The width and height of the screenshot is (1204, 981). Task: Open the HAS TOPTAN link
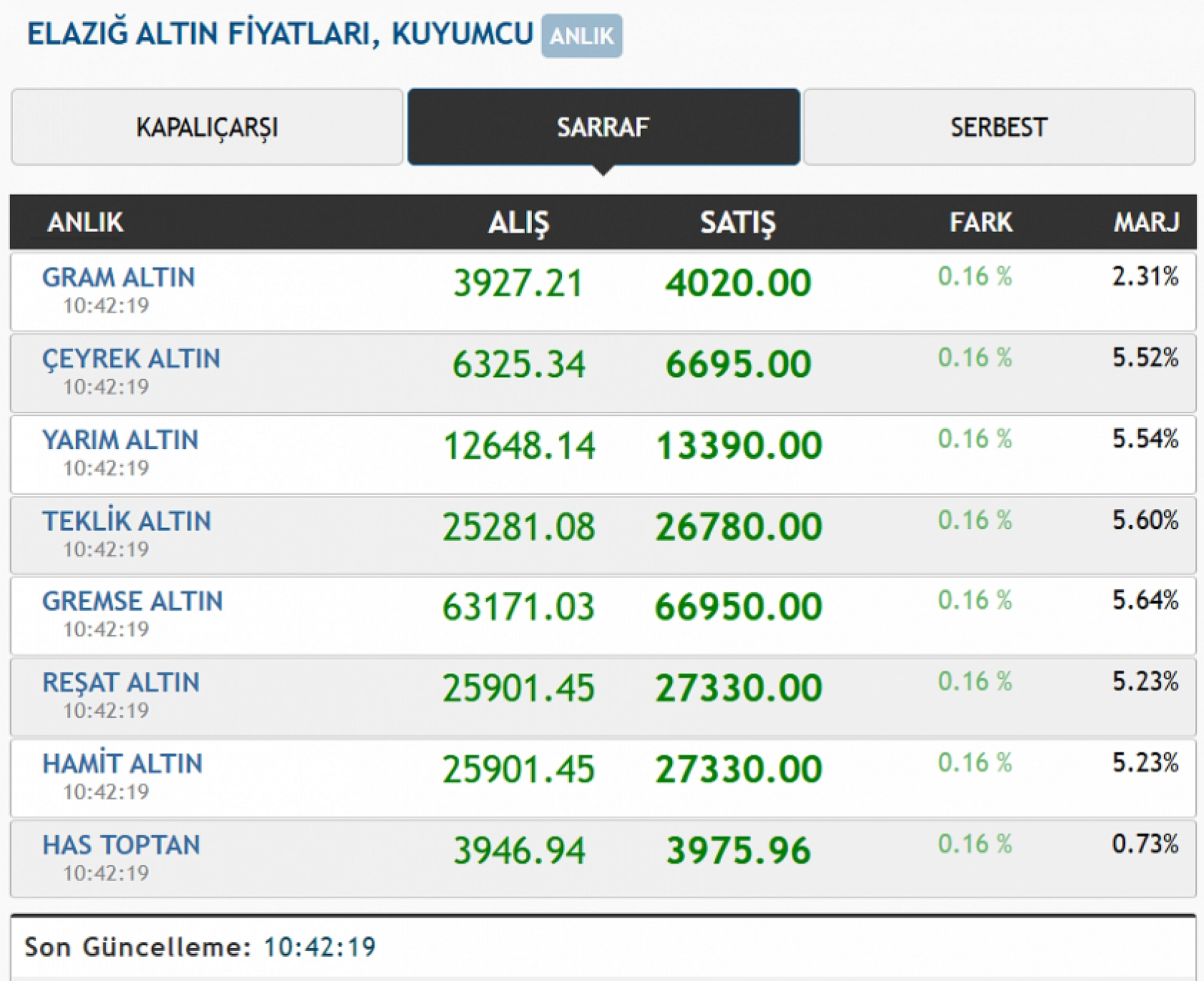121,845
